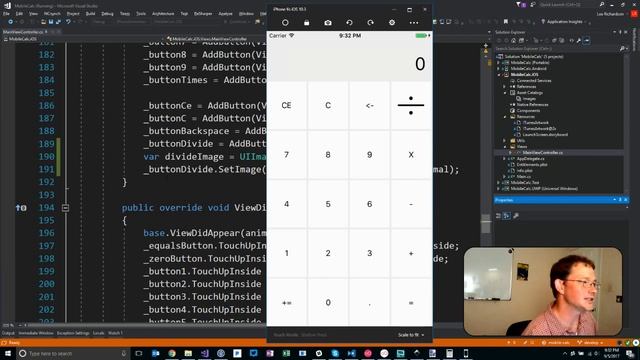Select AppDelegate.cs in Solution Explorer

531,158
